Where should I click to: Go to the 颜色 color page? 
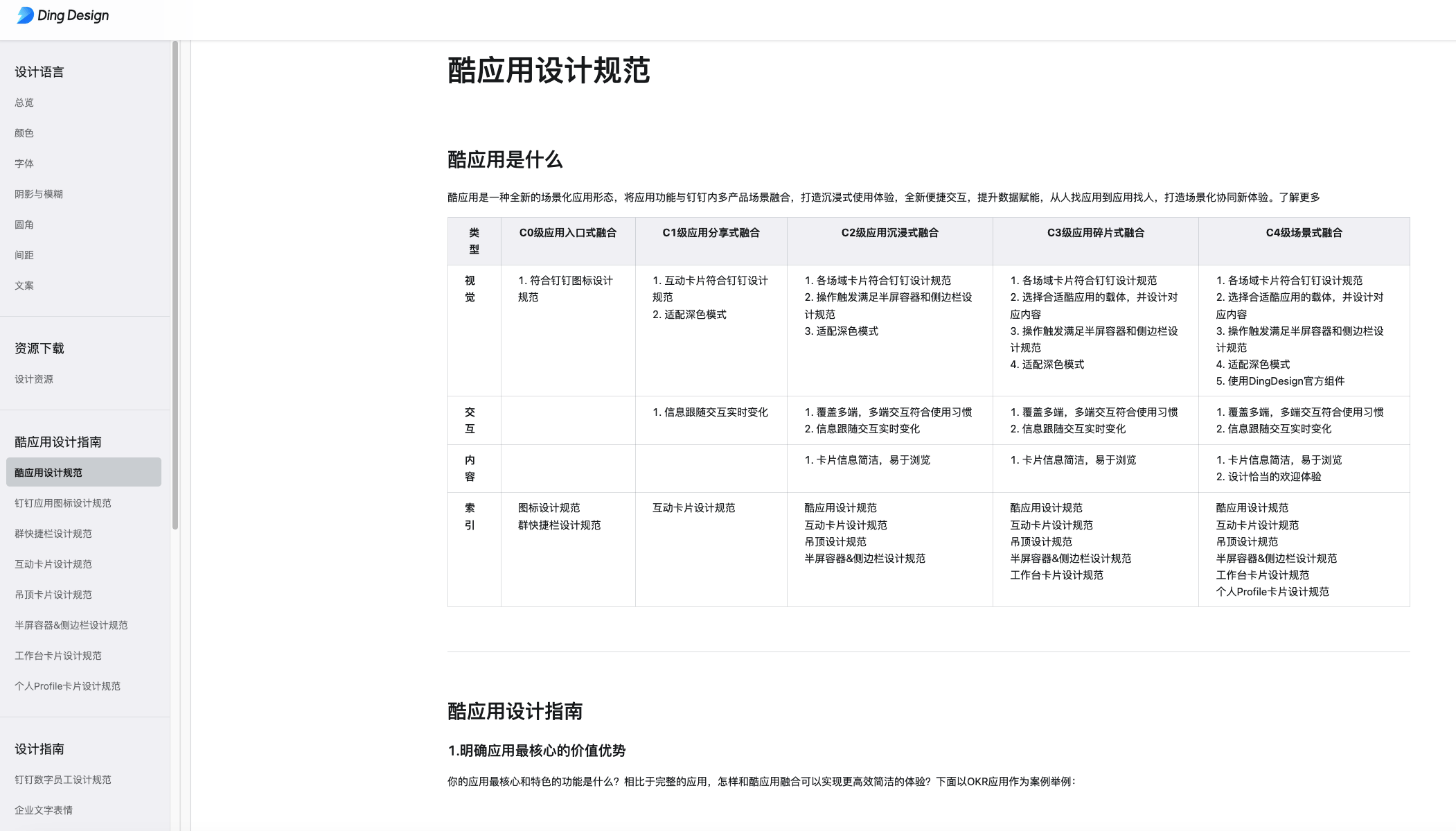click(24, 133)
